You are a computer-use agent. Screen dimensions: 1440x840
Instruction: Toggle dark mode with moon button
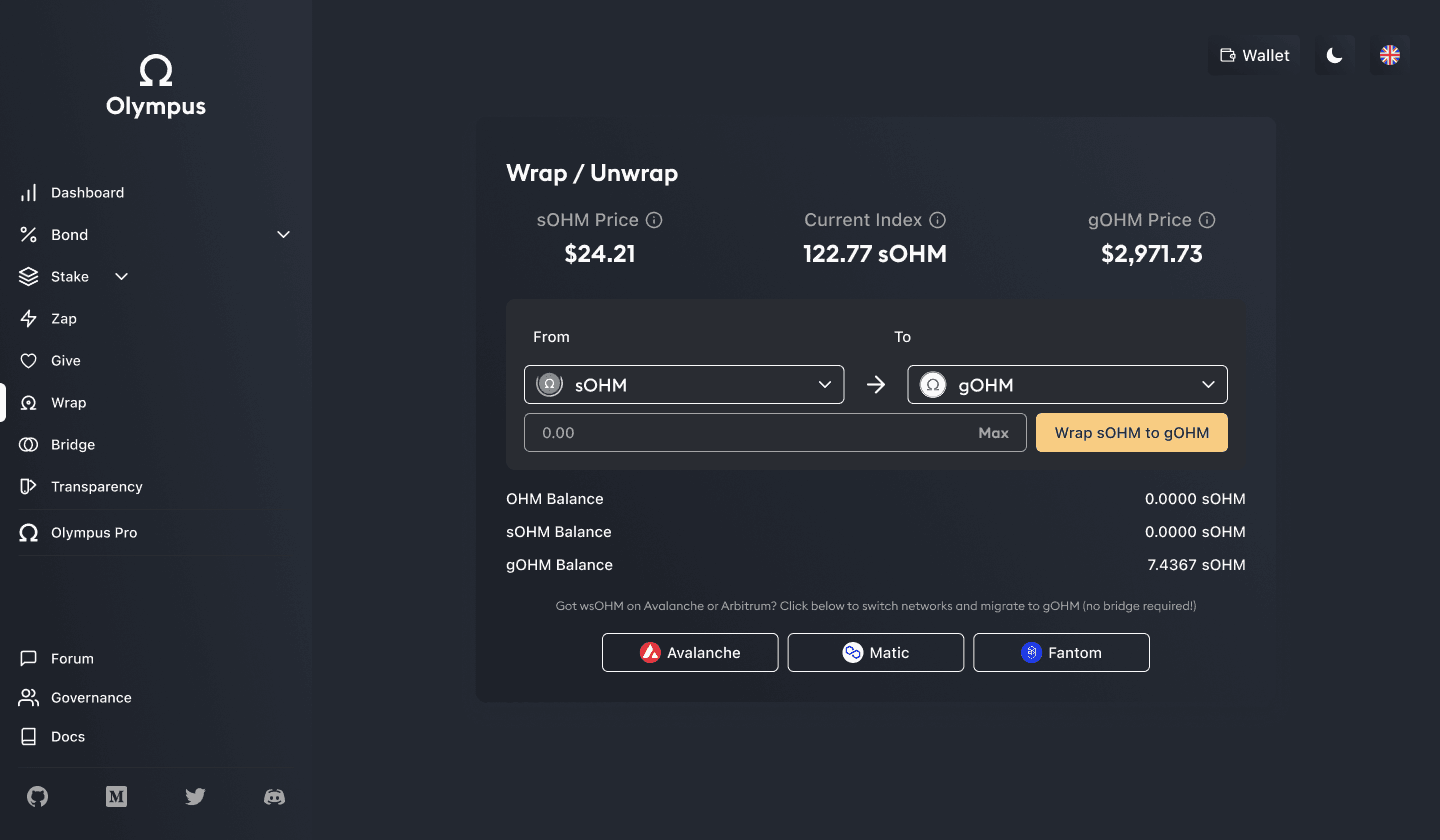pos(1334,55)
